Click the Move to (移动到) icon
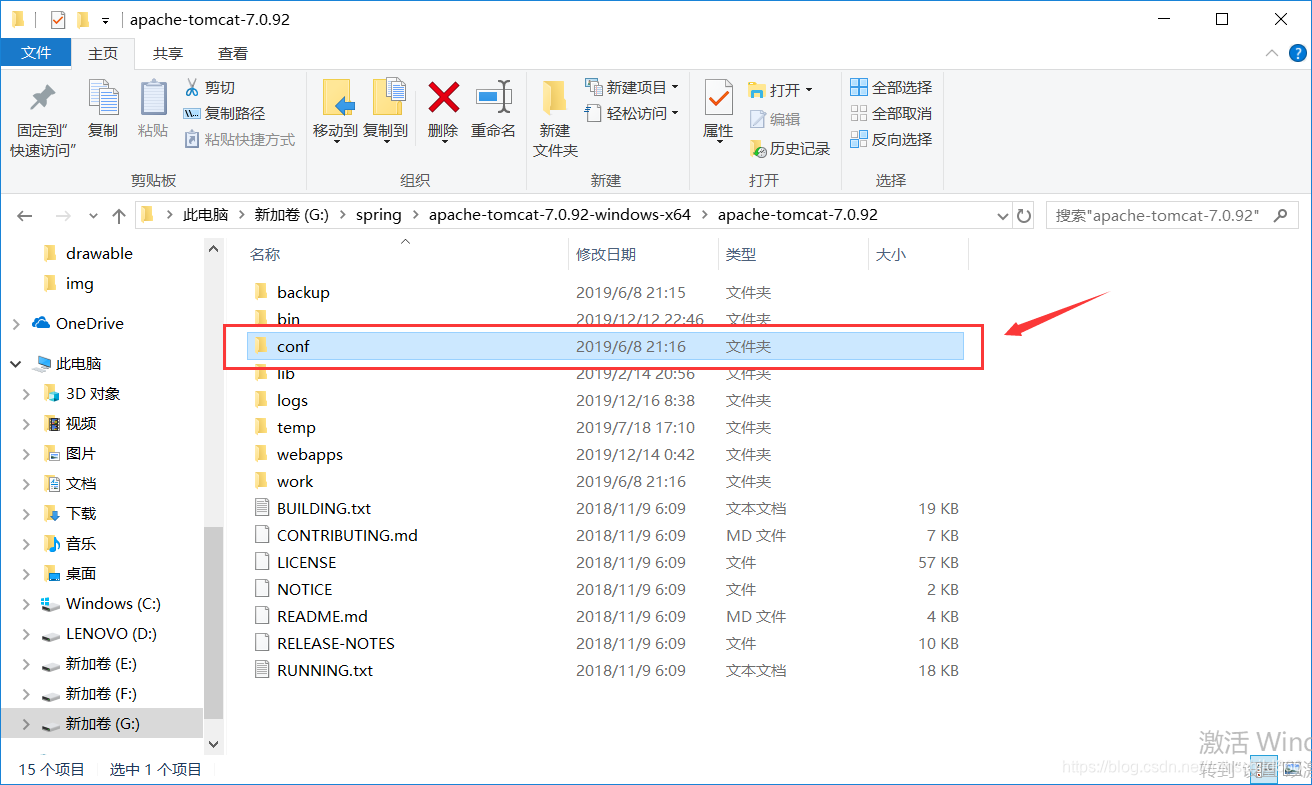This screenshot has width=1312, height=785. coord(338,98)
